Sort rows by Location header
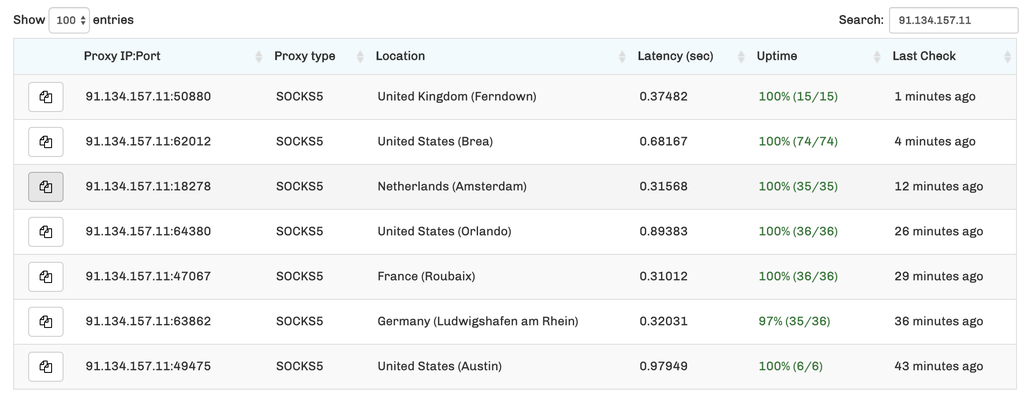Viewport: 1024px width, 402px height. (400, 56)
